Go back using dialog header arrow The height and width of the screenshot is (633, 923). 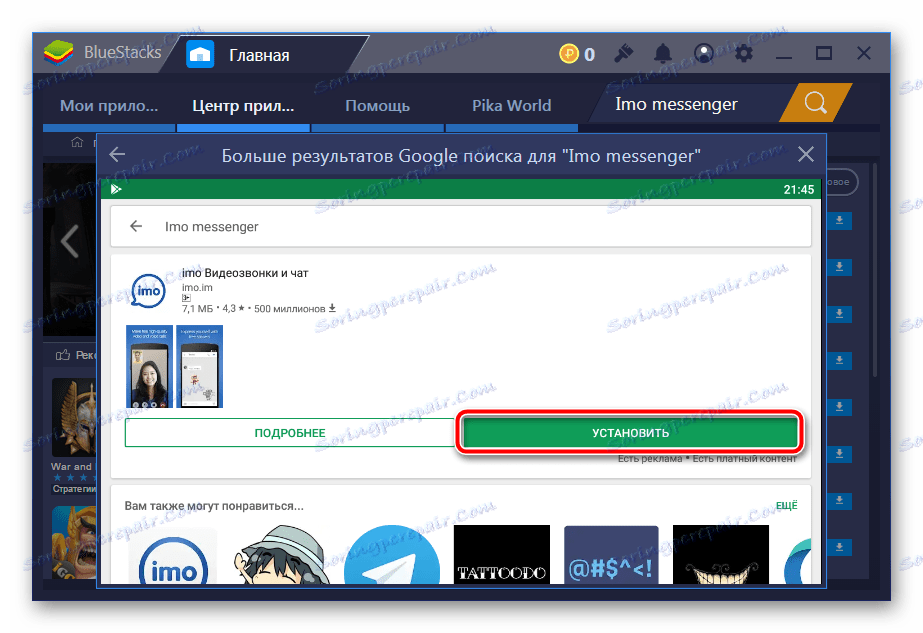(117, 155)
